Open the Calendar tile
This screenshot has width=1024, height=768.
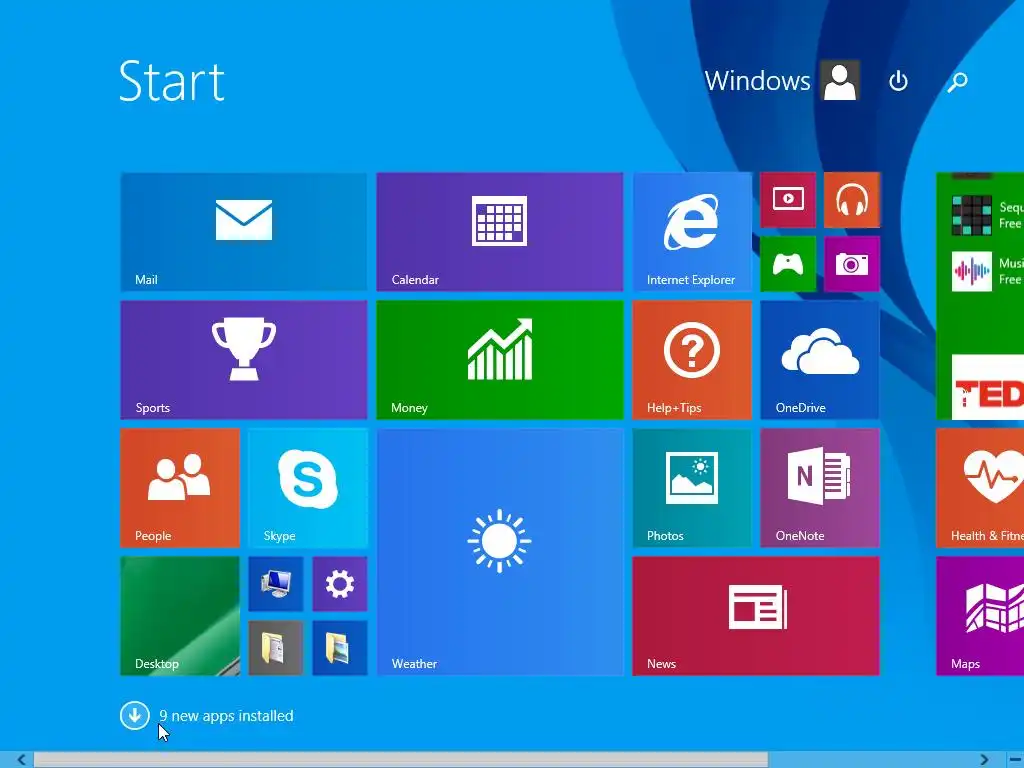(x=500, y=232)
